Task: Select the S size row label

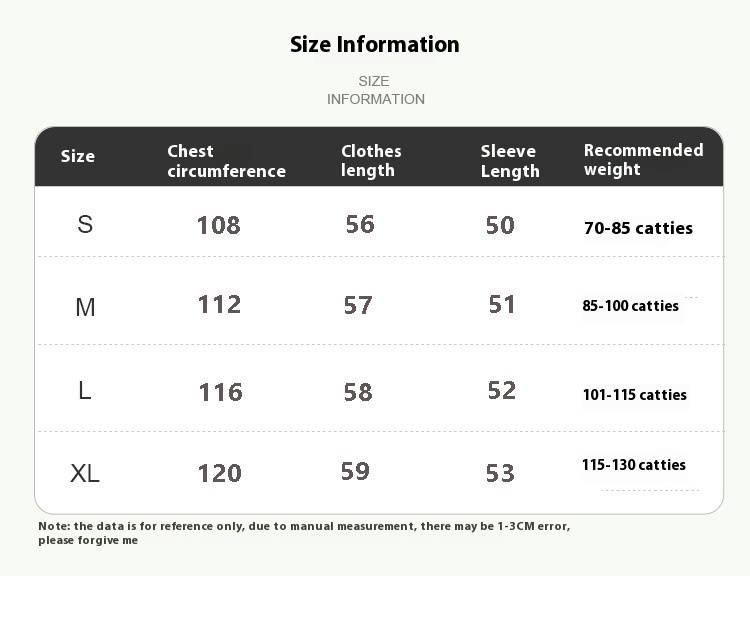Action: [85, 224]
